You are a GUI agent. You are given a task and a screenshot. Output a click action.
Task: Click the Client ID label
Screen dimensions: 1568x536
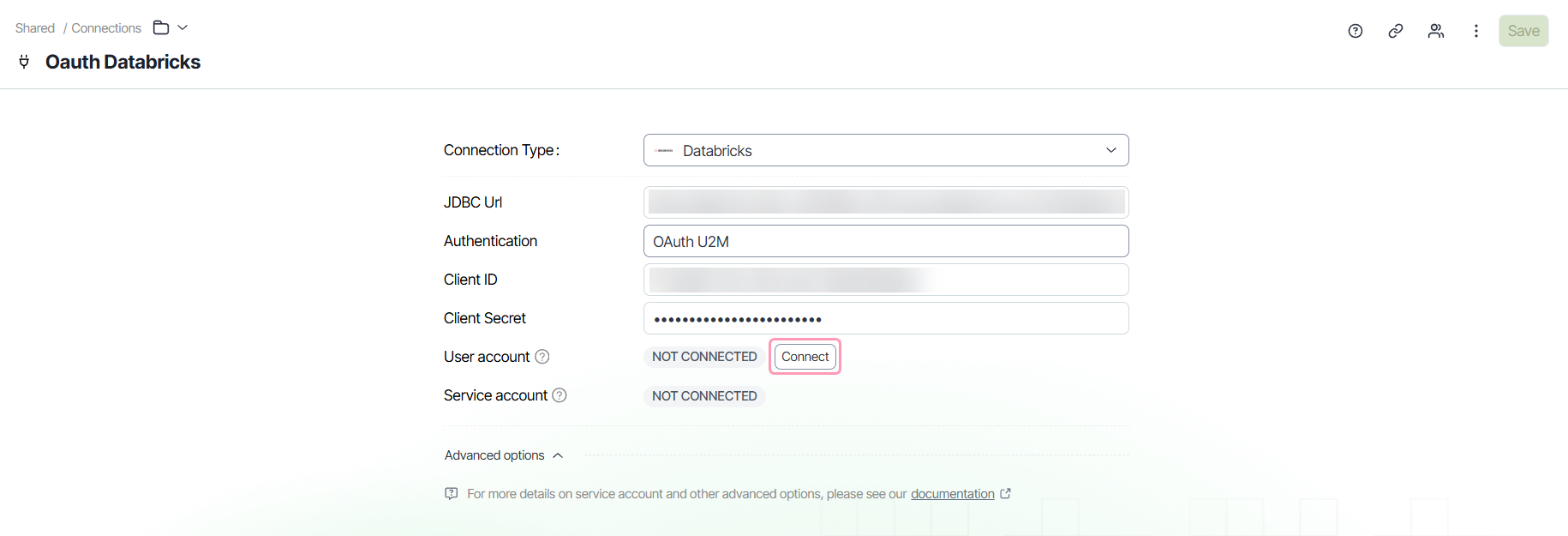click(x=470, y=280)
